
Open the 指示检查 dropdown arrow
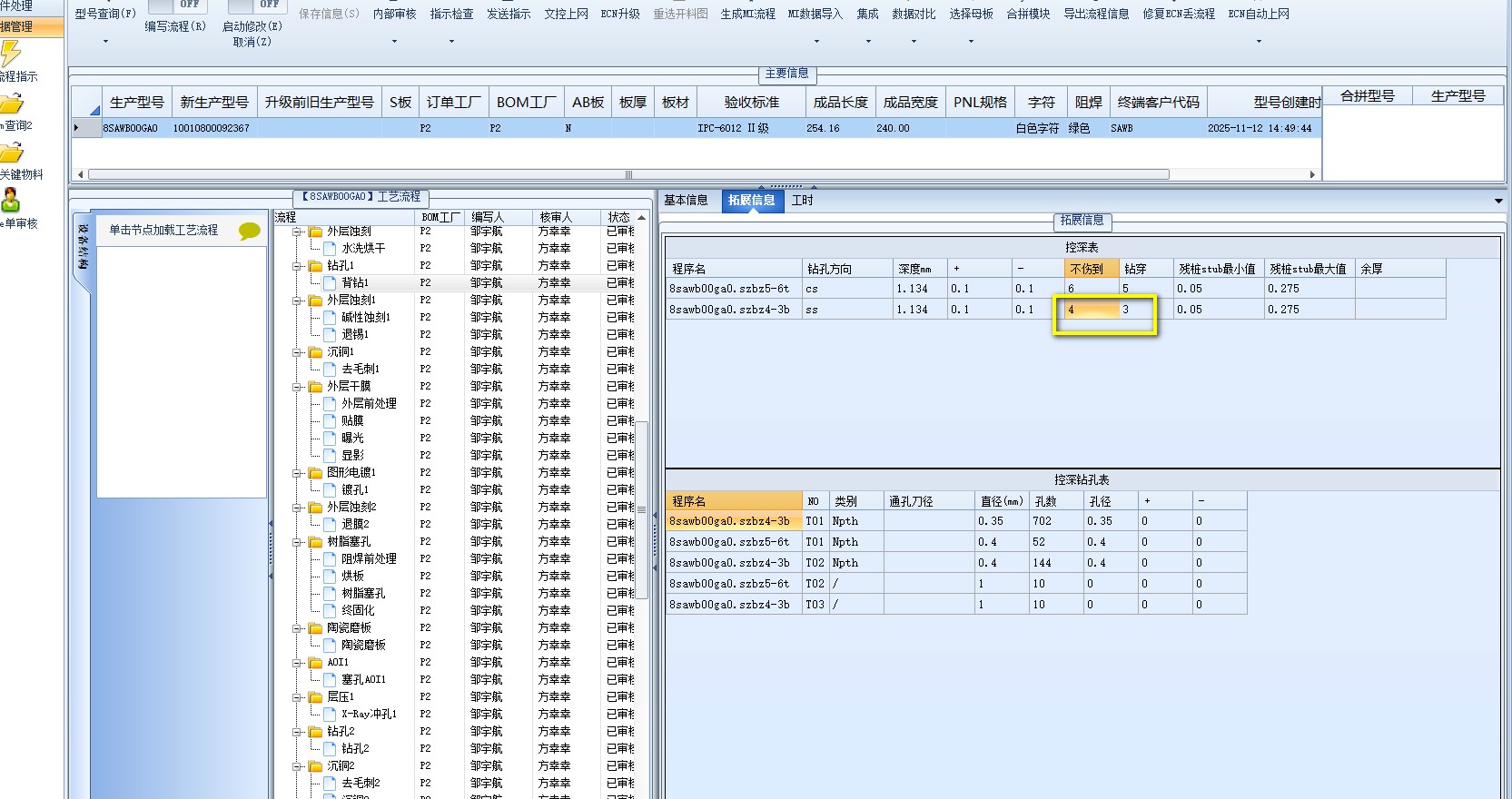coord(451,42)
